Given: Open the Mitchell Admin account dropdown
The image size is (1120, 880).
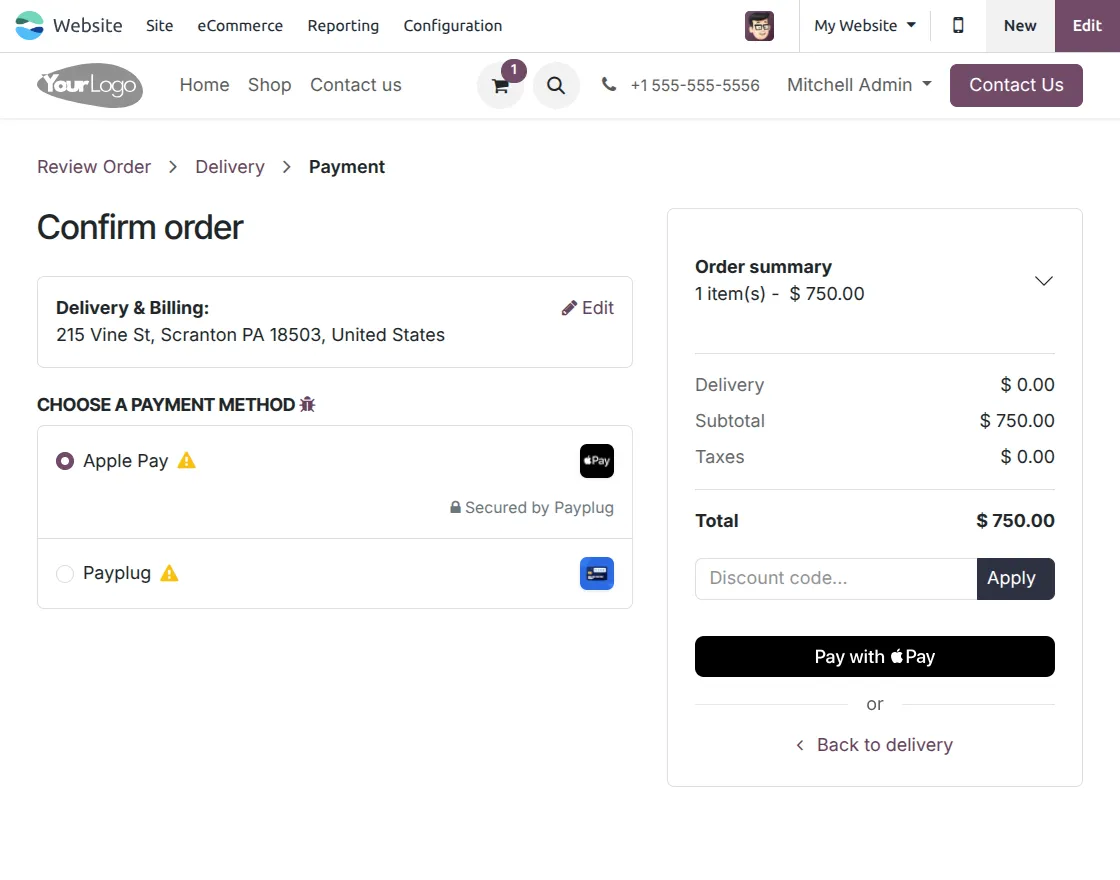Looking at the screenshot, I should 858,85.
